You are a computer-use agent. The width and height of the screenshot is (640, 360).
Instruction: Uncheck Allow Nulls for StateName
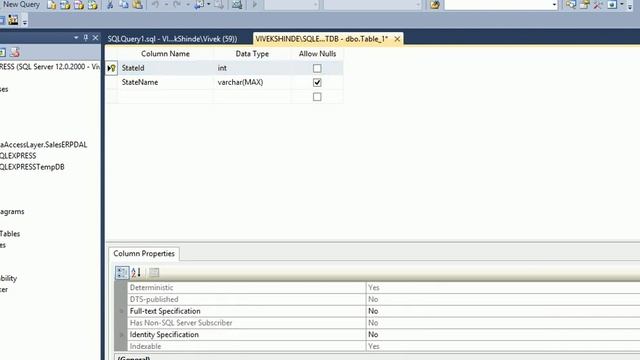[x=317, y=82]
